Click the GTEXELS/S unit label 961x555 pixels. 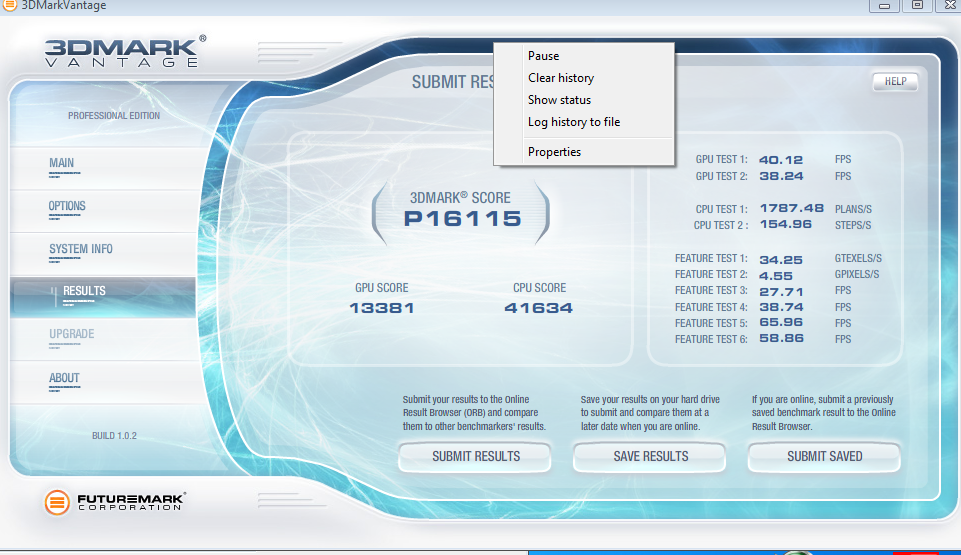coord(858,259)
